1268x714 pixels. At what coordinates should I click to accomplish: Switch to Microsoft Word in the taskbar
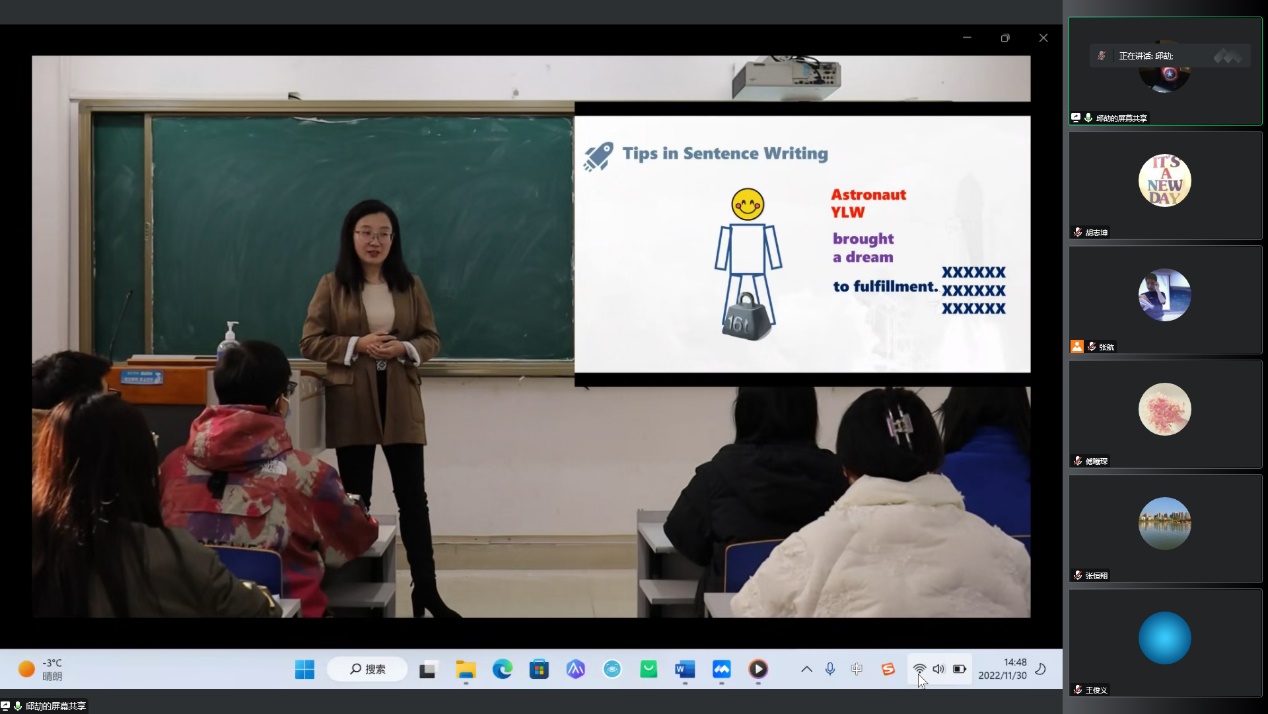pos(685,669)
